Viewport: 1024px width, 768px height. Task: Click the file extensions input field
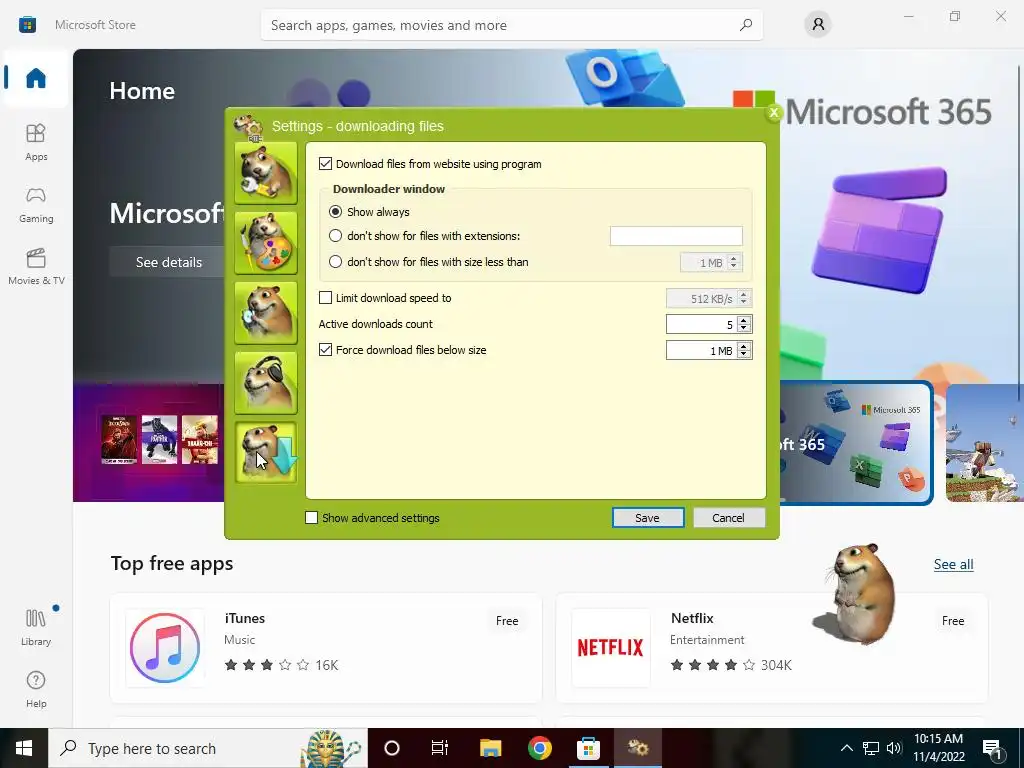coord(676,236)
